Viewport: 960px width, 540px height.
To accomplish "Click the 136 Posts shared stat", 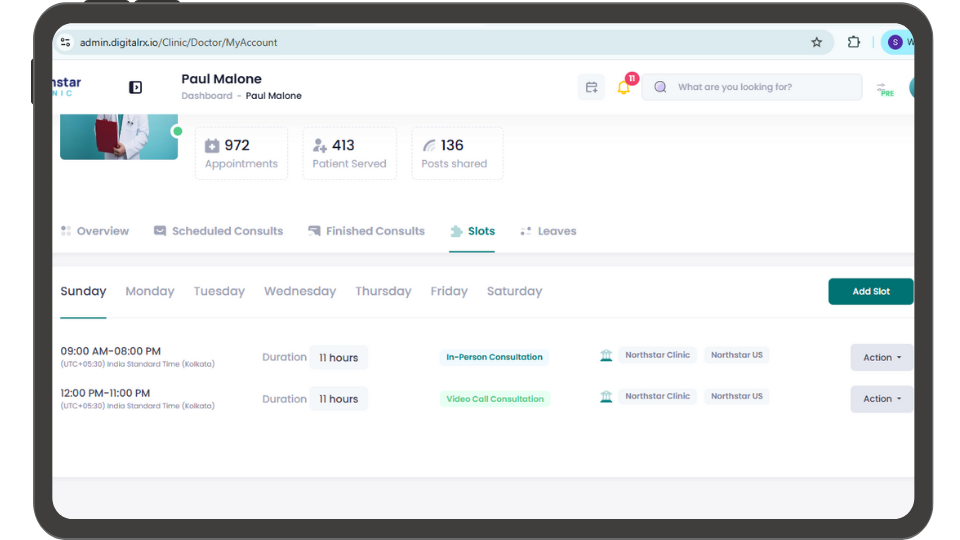I will point(457,153).
